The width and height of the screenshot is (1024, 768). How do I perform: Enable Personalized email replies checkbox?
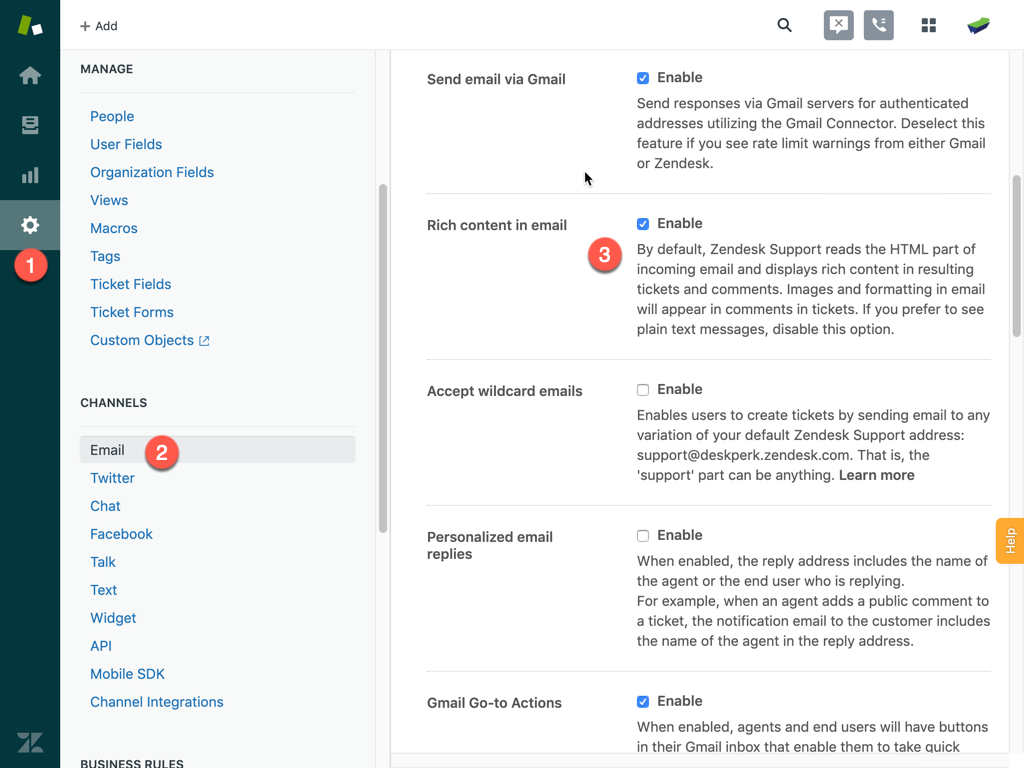click(x=643, y=536)
